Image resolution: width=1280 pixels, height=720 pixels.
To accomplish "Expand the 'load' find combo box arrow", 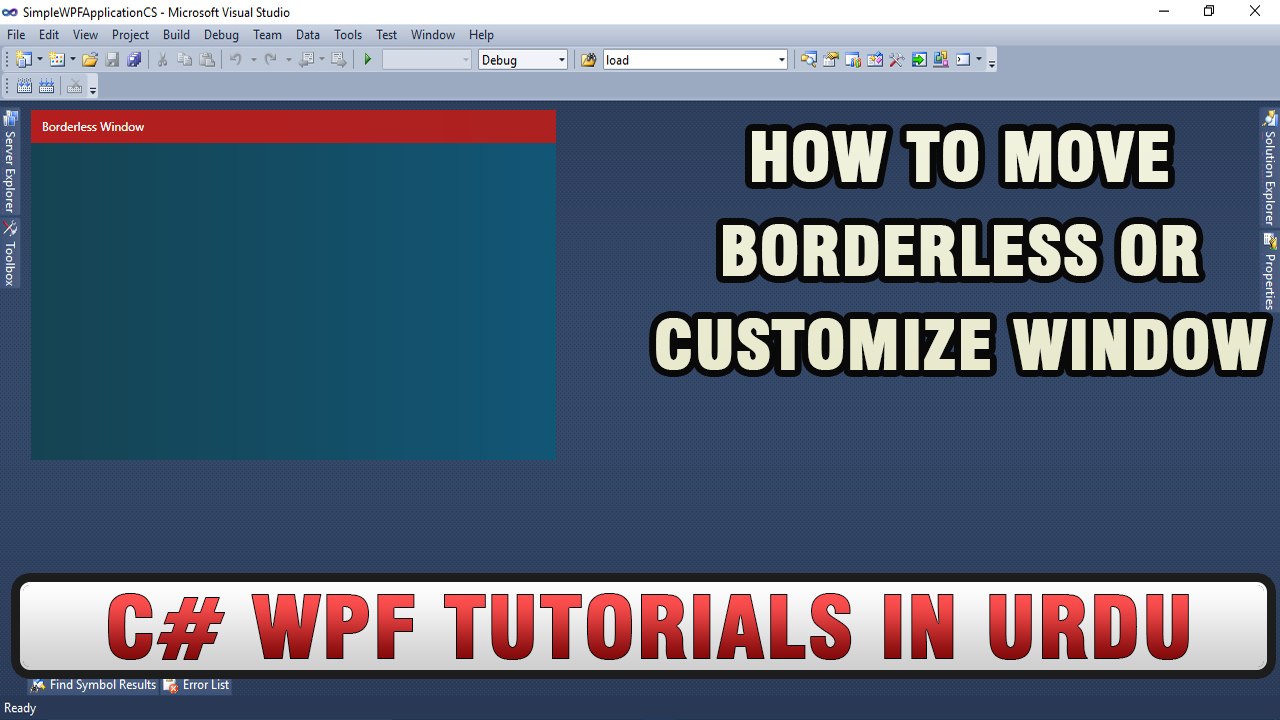I will pyautogui.click(x=781, y=60).
